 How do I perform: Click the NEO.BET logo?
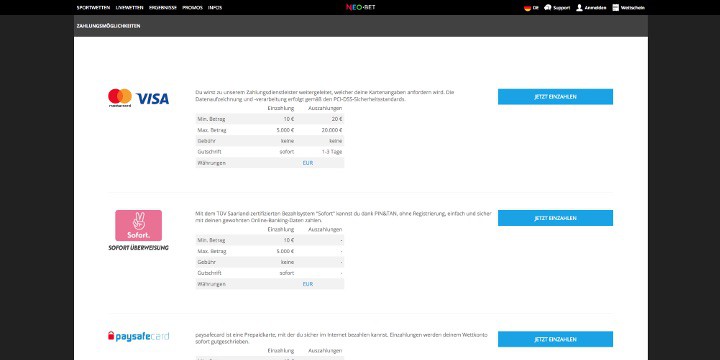tap(360, 7)
